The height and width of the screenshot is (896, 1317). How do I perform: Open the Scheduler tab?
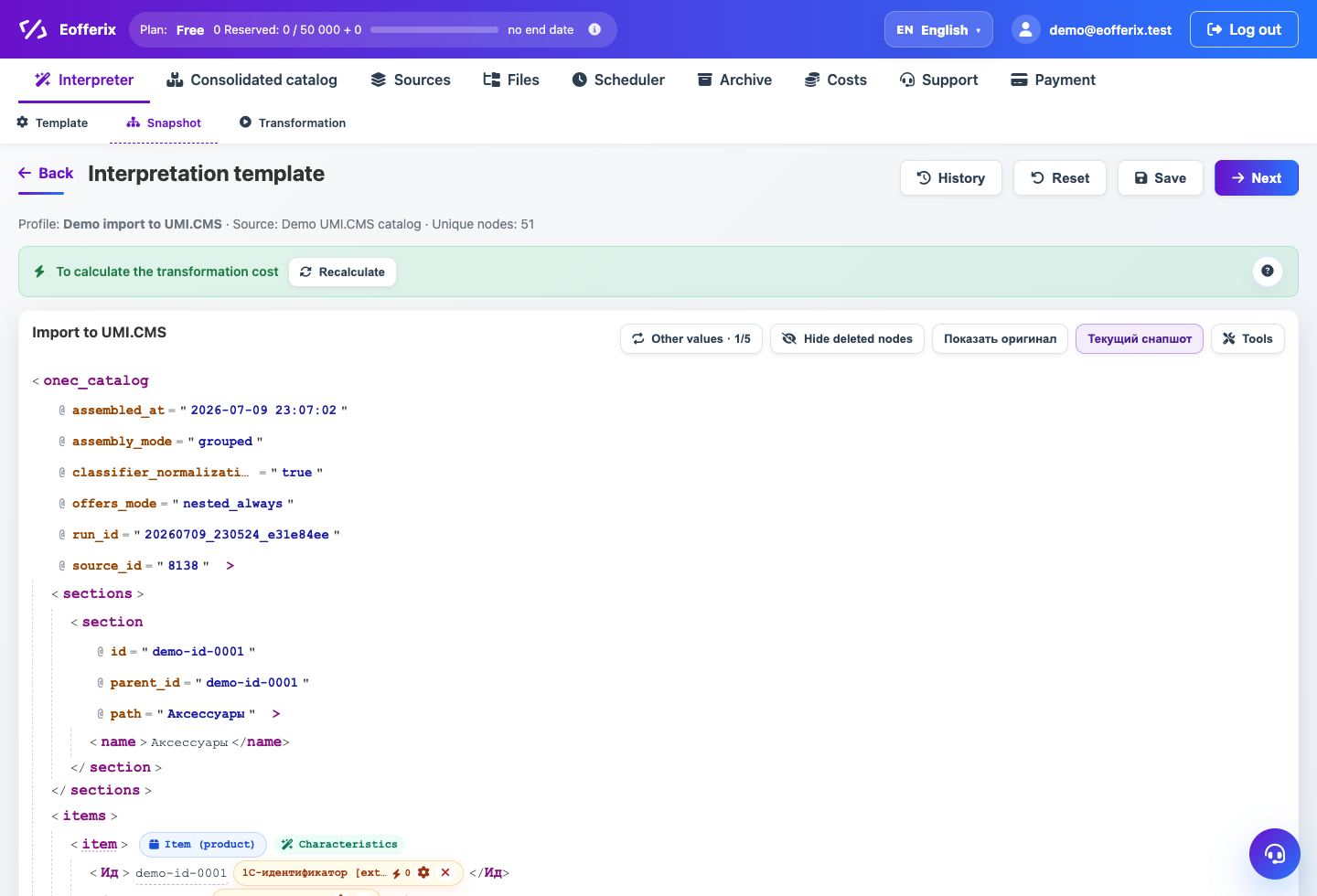pos(618,80)
